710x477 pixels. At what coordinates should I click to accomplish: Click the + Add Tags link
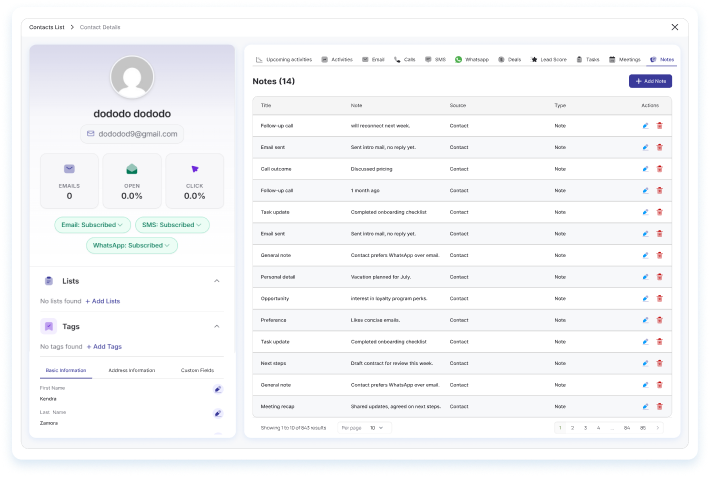(104, 347)
